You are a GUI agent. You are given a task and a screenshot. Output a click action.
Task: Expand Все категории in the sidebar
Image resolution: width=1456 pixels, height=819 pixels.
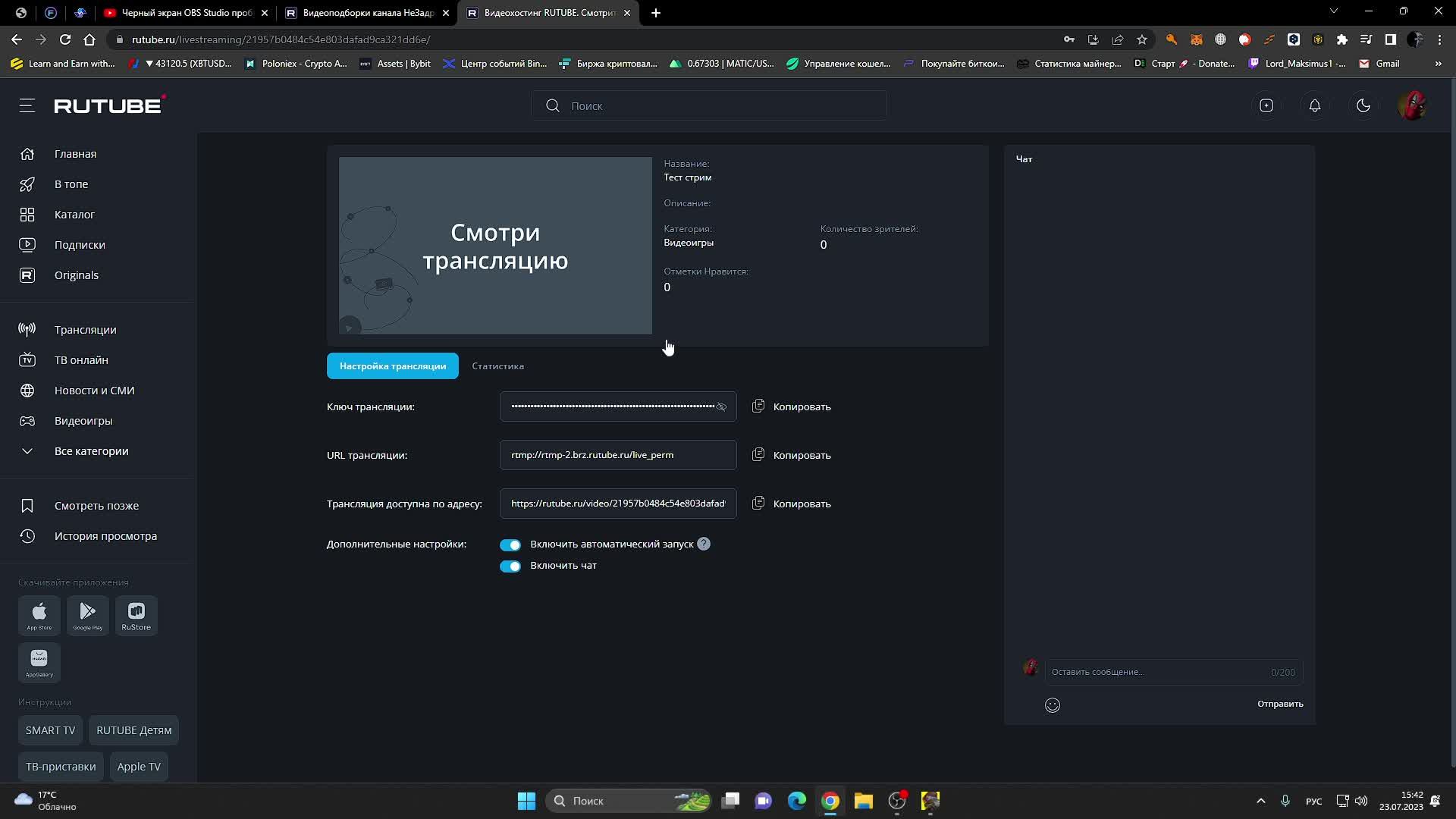tap(91, 451)
